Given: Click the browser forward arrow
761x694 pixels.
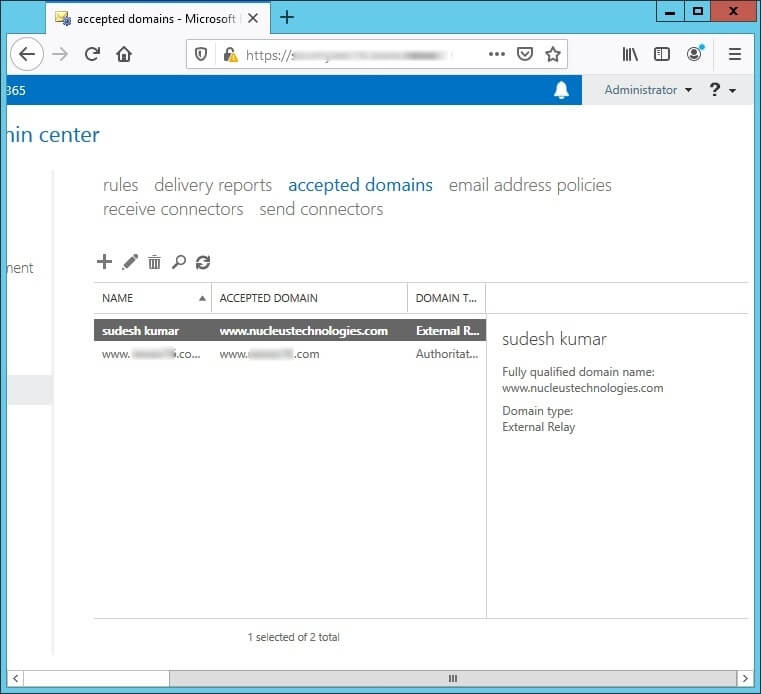Looking at the screenshot, I should click(x=60, y=54).
